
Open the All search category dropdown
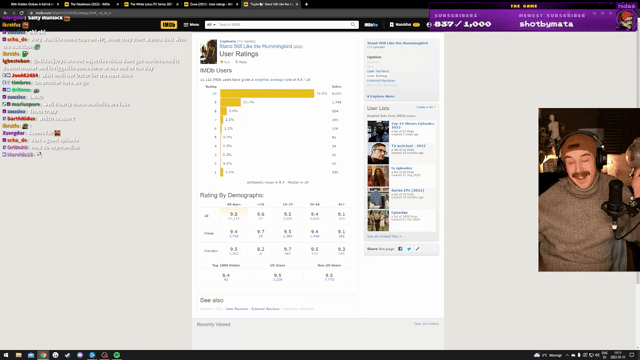click(211, 24)
